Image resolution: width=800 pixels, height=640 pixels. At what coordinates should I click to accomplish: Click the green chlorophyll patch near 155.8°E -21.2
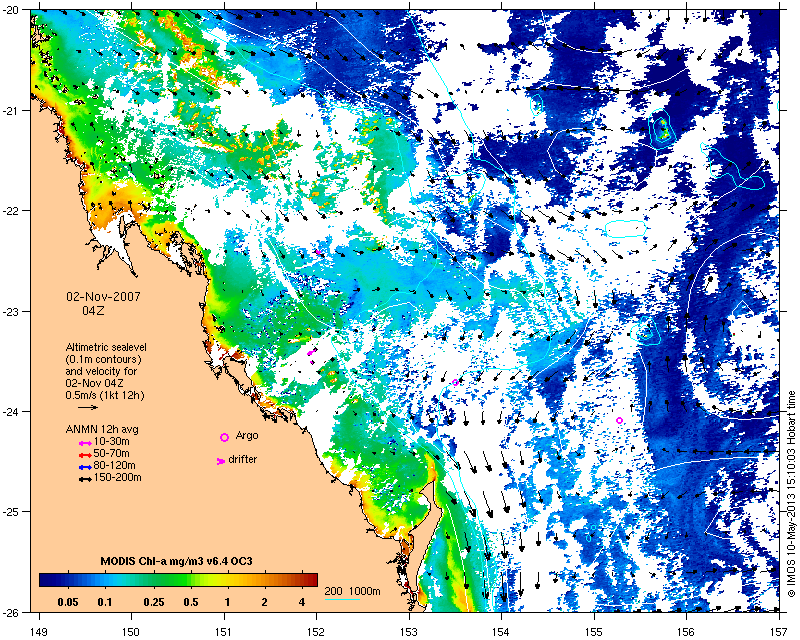point(662,129)
